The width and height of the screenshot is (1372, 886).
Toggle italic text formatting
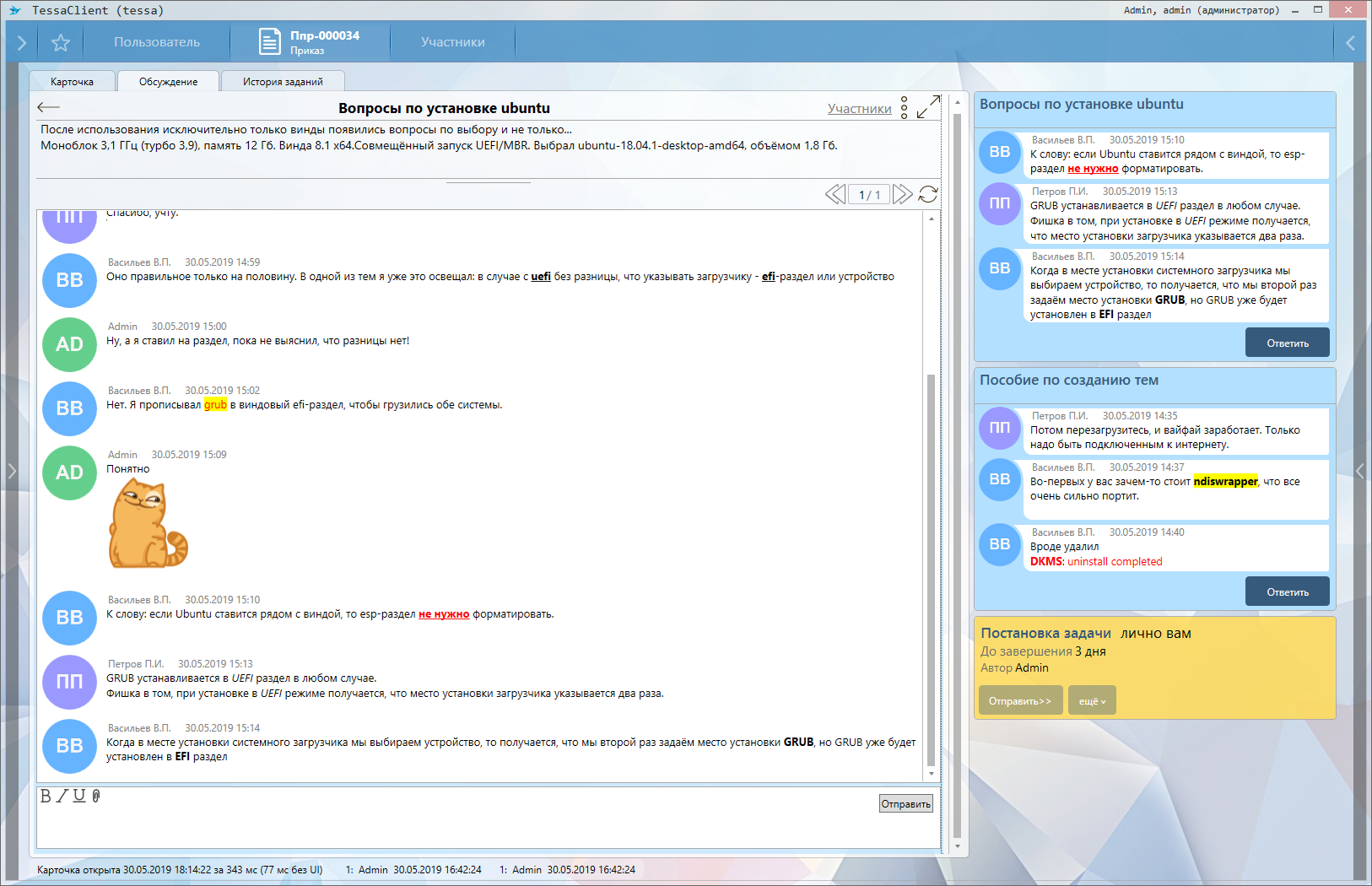point(62,796)
